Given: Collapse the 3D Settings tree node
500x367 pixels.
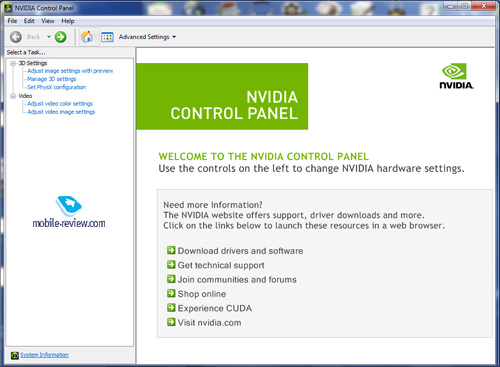Looking at the screenshot, I should pyautogui.click(x=13, y=63).
